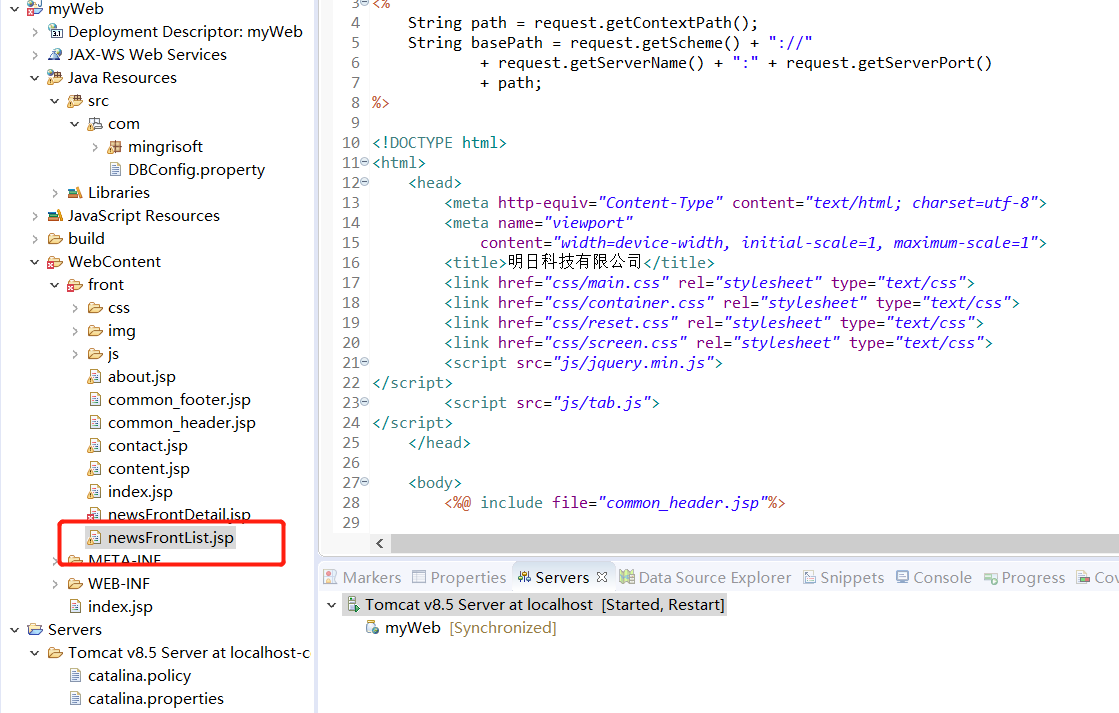Click the front folder icon
The height and width of the screenshot is (713, 1119).
pos(75,285)
